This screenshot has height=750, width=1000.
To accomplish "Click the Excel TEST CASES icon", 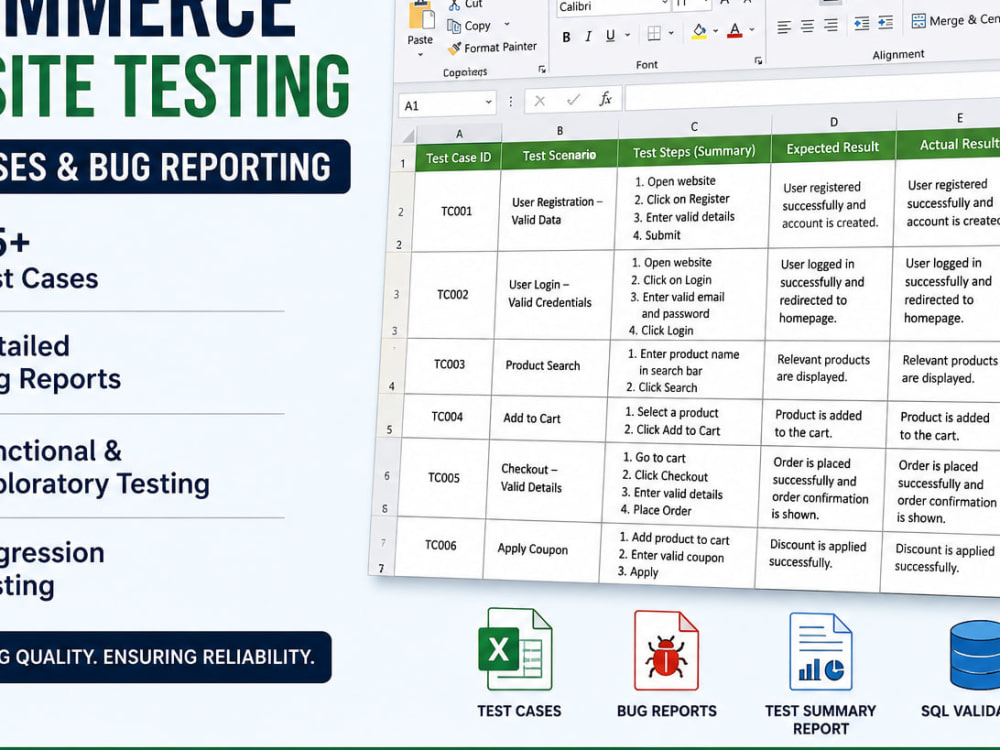I will [515, 649].
